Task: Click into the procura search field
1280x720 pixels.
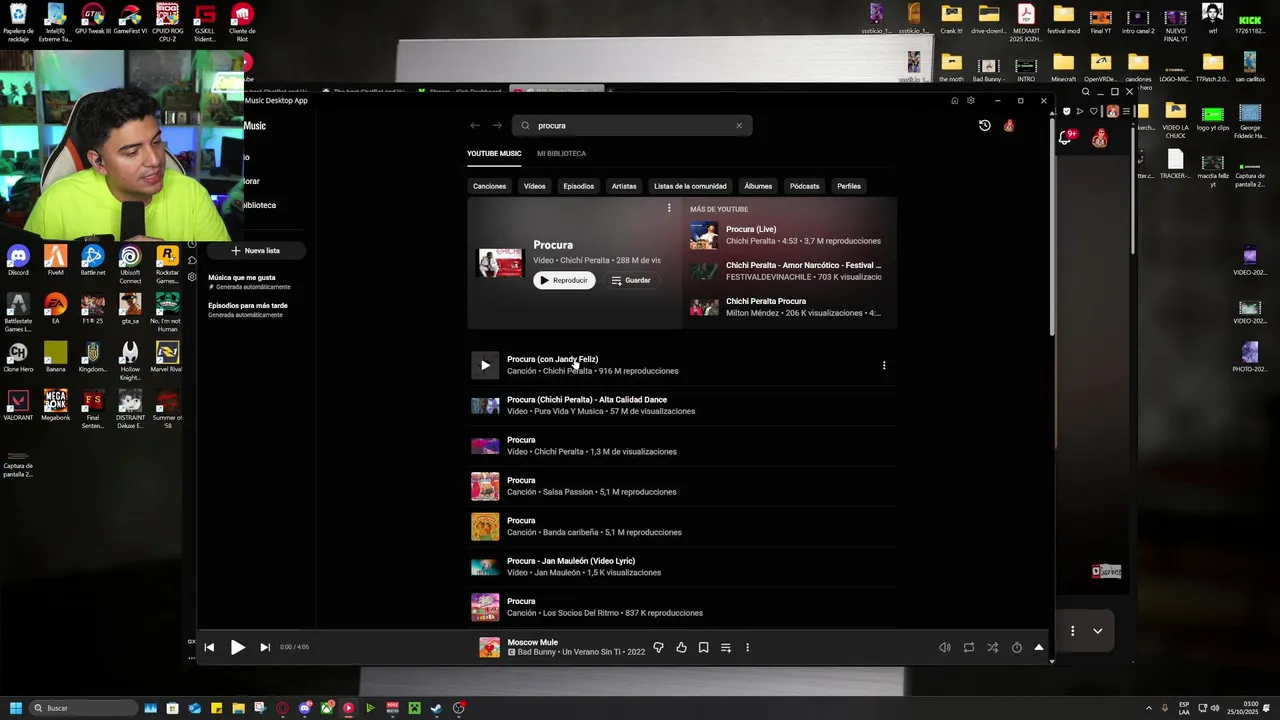Action: tap(632, 126)
